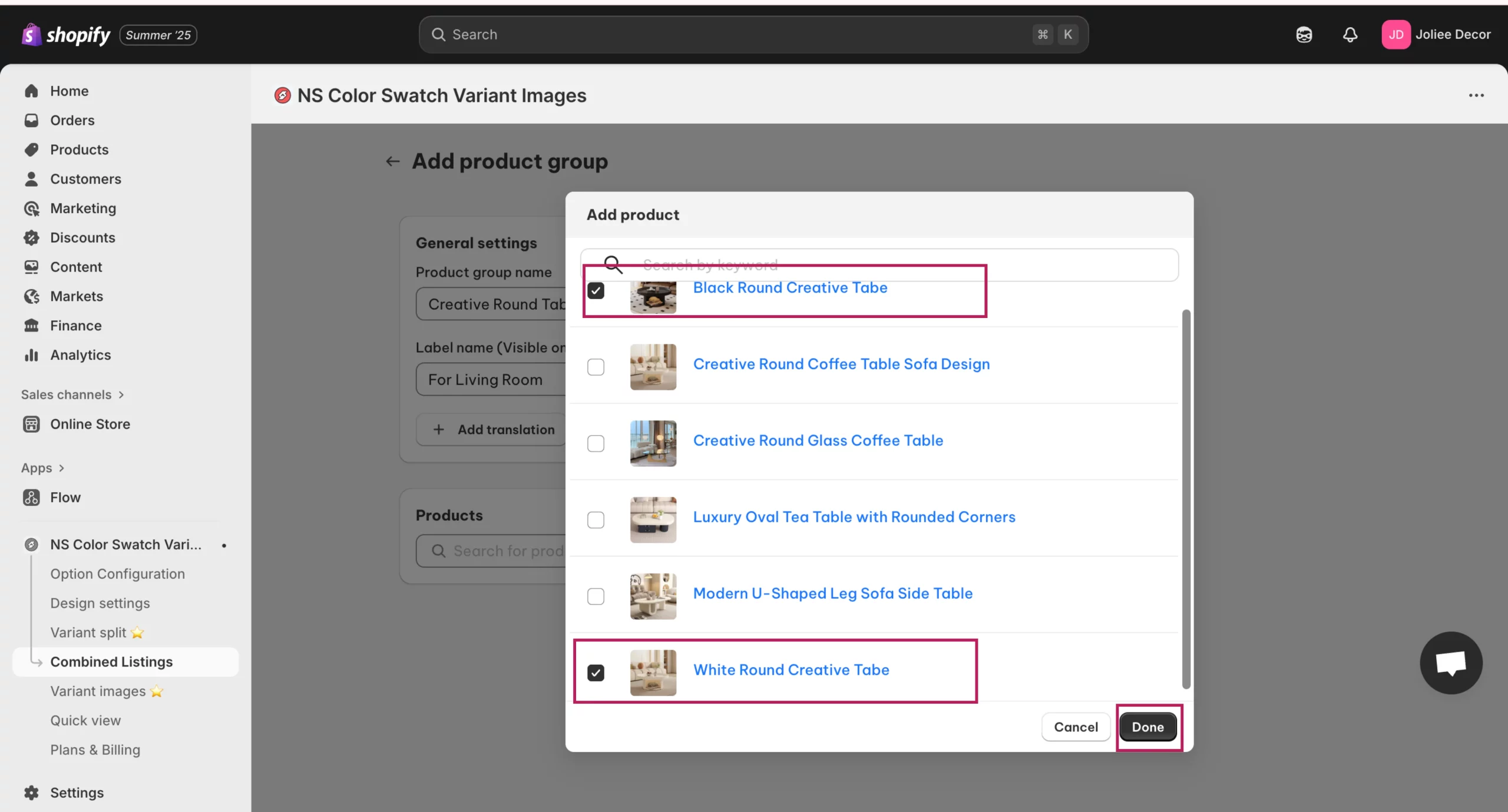
Task: Click the Luxury Oval Tea Table thumbnail
Action: 653,520
